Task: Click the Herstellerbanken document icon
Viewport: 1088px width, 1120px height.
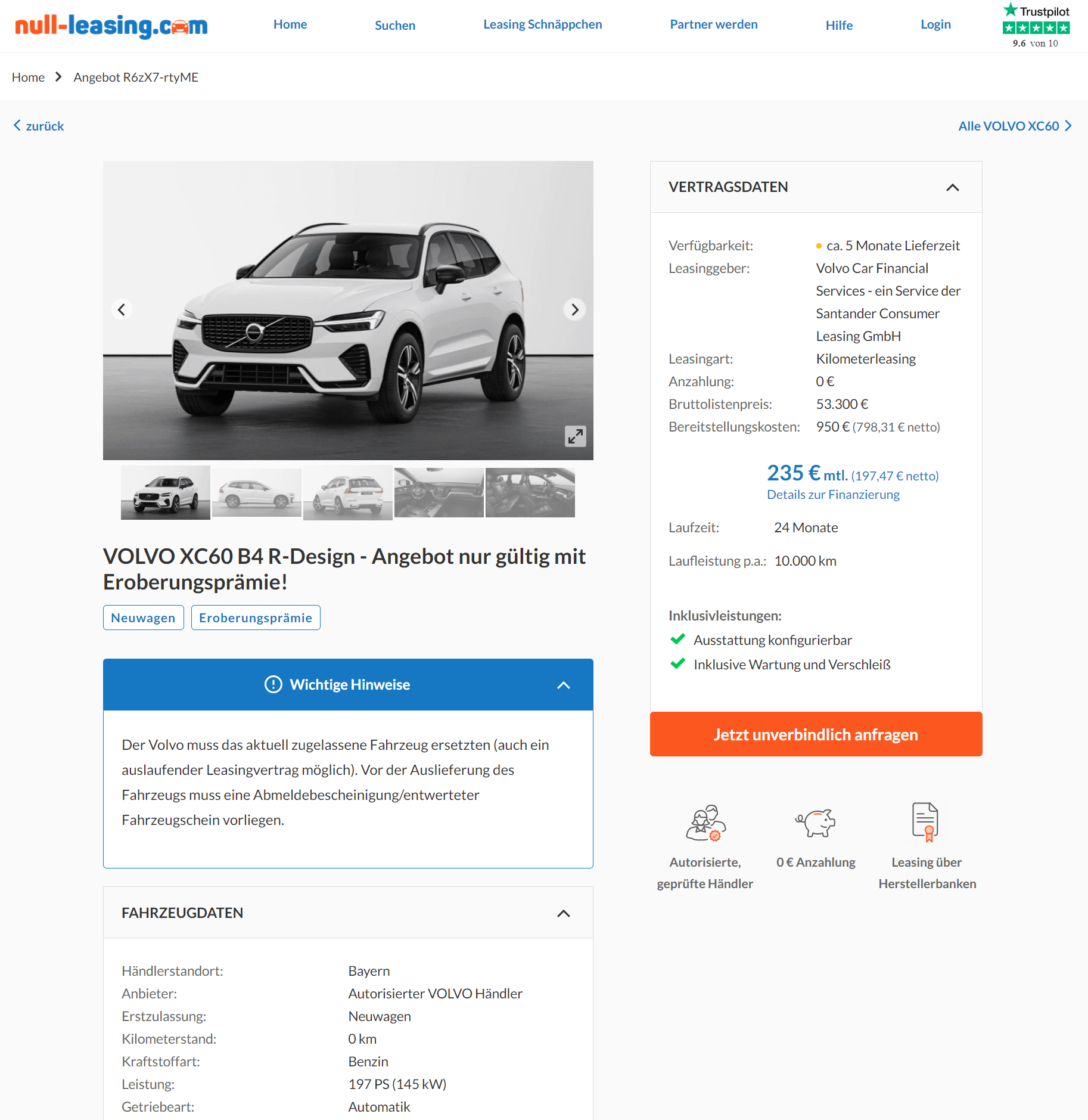Action: (925, 823)
